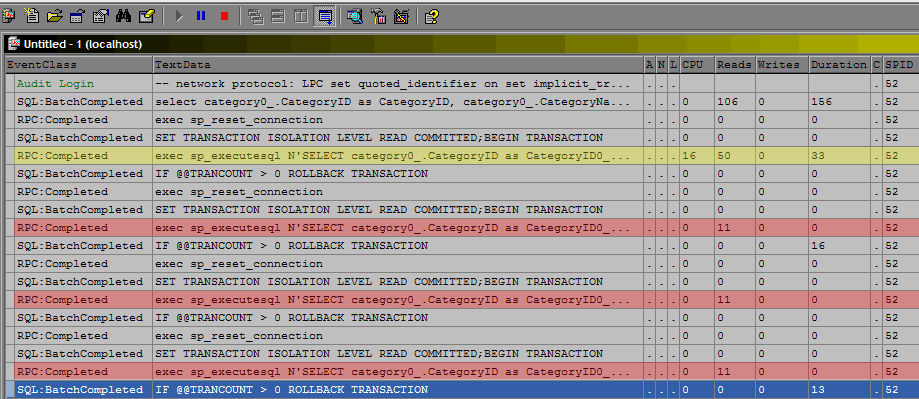Click the Duration value 156
This screenshot has height=399, width=919.
coord(822,102)
